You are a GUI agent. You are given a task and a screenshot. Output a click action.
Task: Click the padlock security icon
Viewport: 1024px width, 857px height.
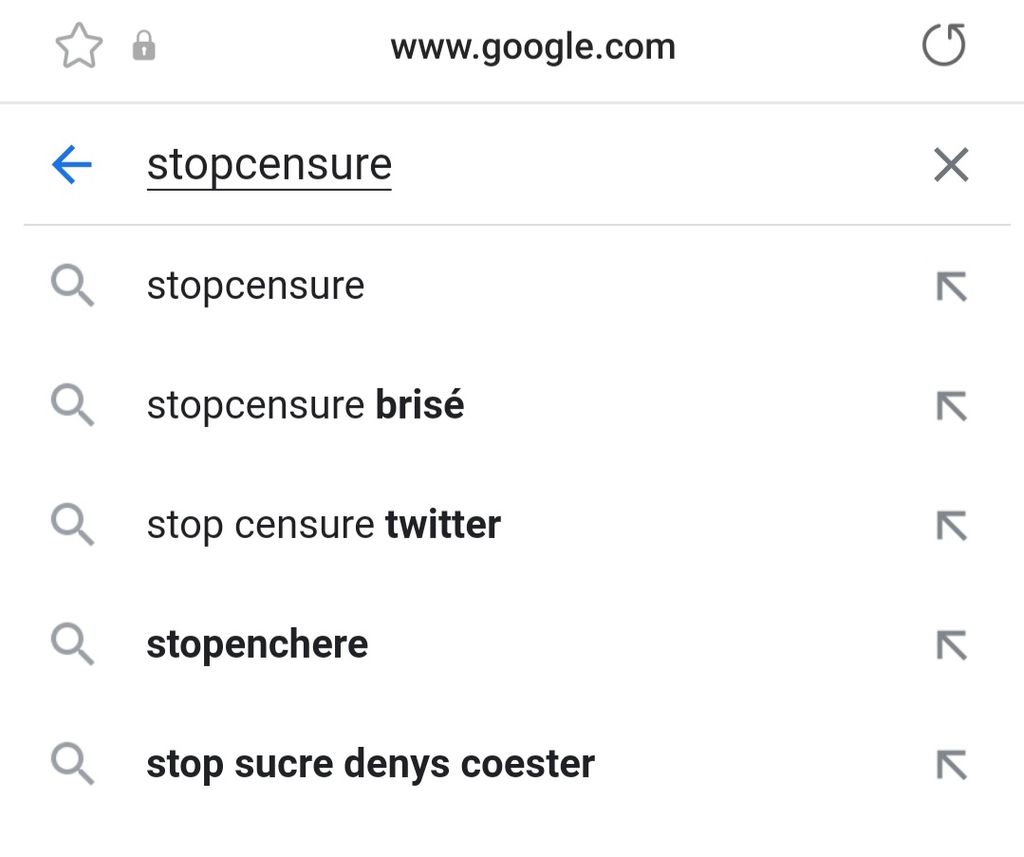144,46
